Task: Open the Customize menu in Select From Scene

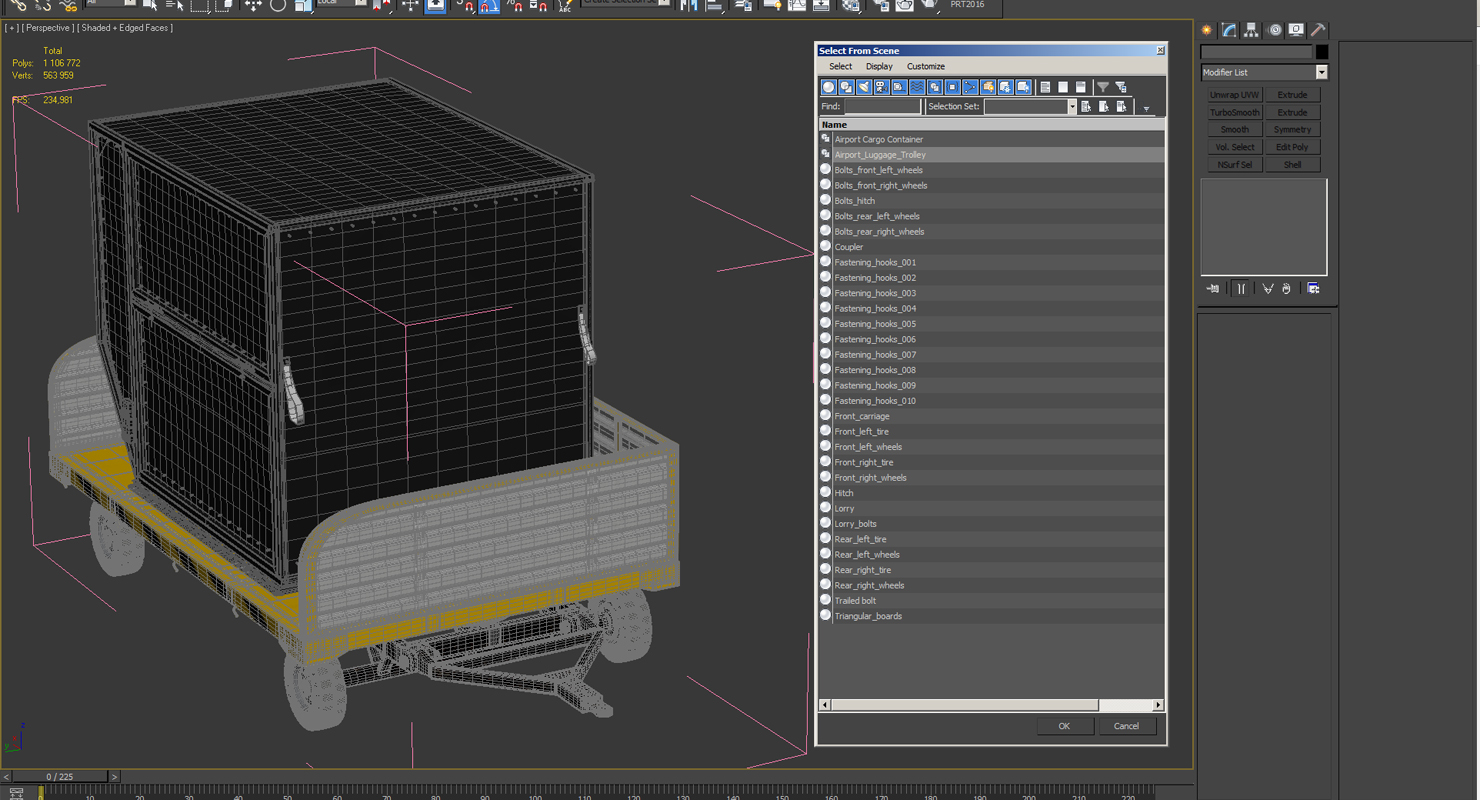Action: (x=926, y=66)
